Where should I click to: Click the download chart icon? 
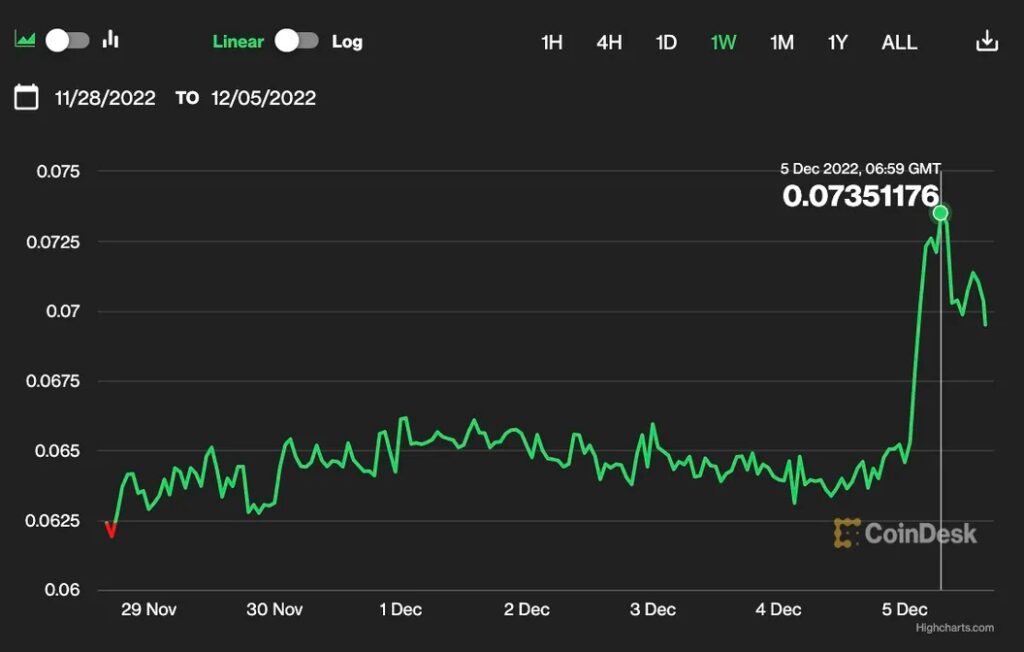(987, 41)
